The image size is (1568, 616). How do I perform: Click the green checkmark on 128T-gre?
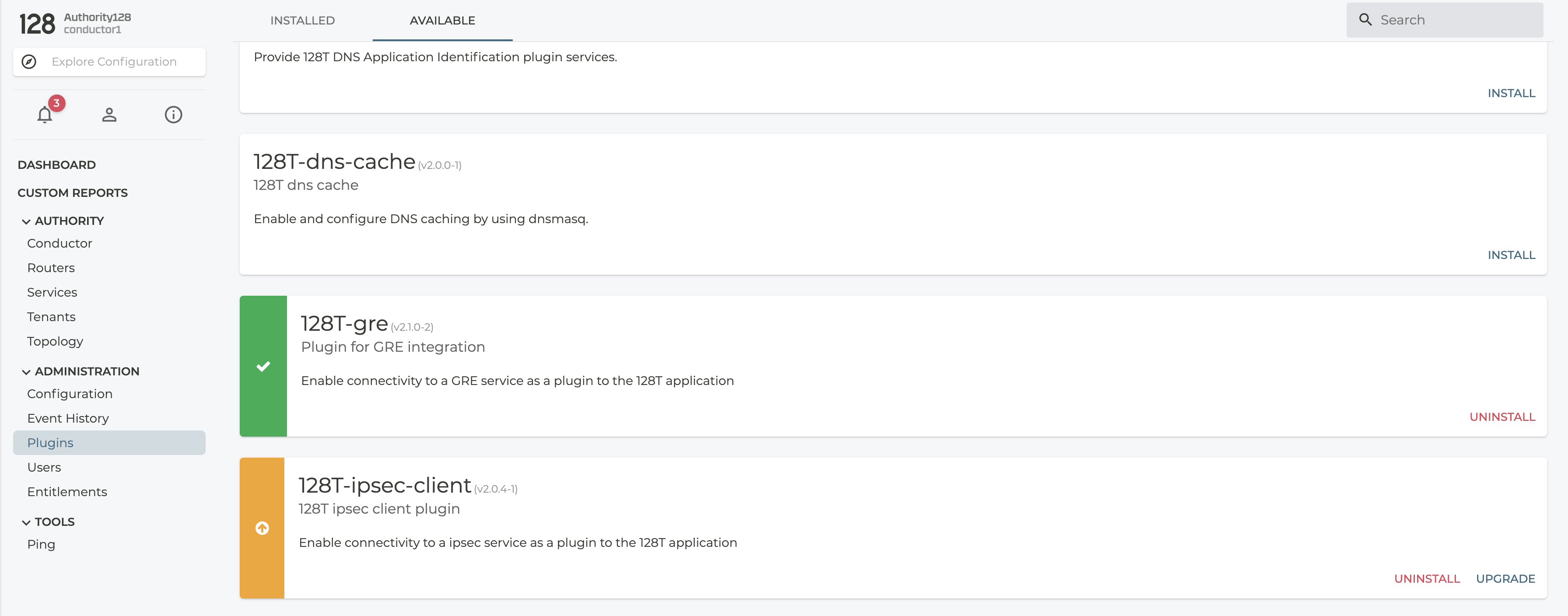(263, 367)
